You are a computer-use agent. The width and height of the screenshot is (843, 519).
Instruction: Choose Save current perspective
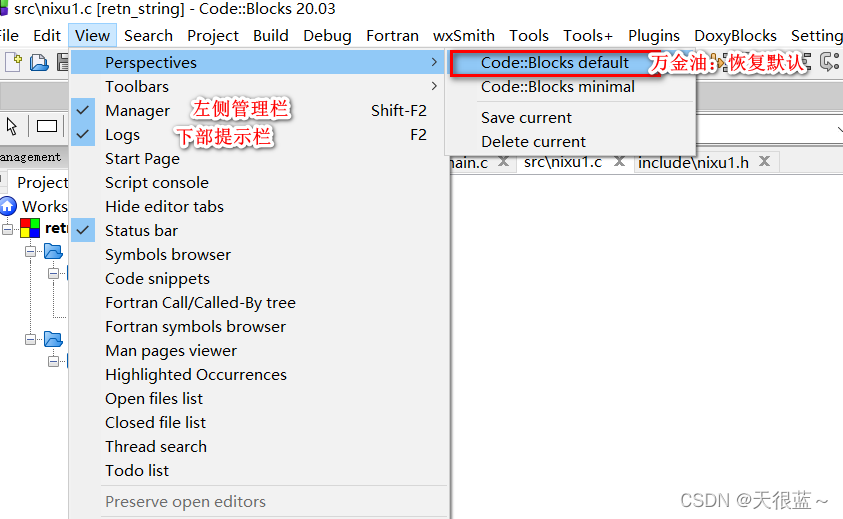pos(571,117)
